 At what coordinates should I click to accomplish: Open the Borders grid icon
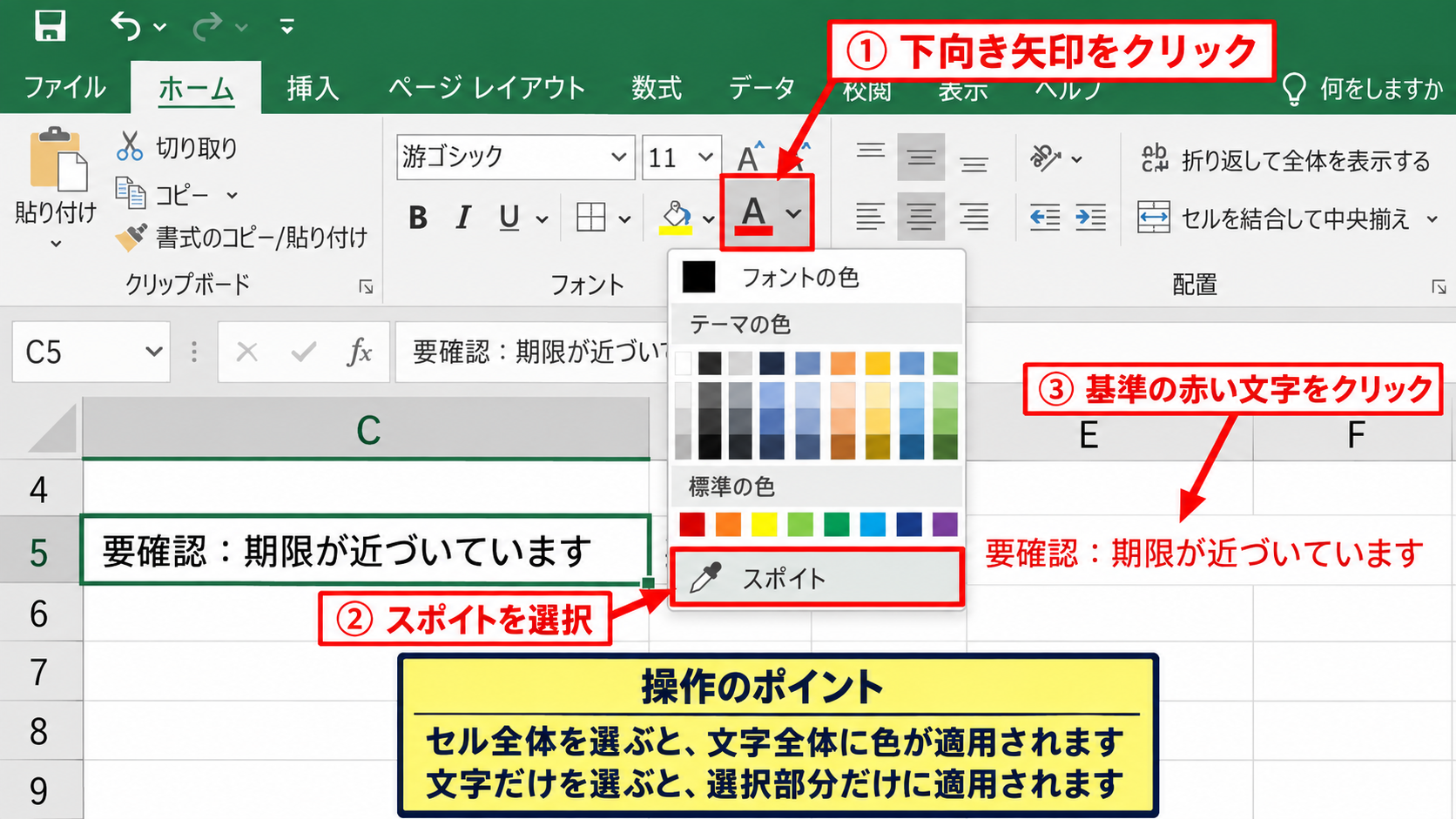coord(590,217)
